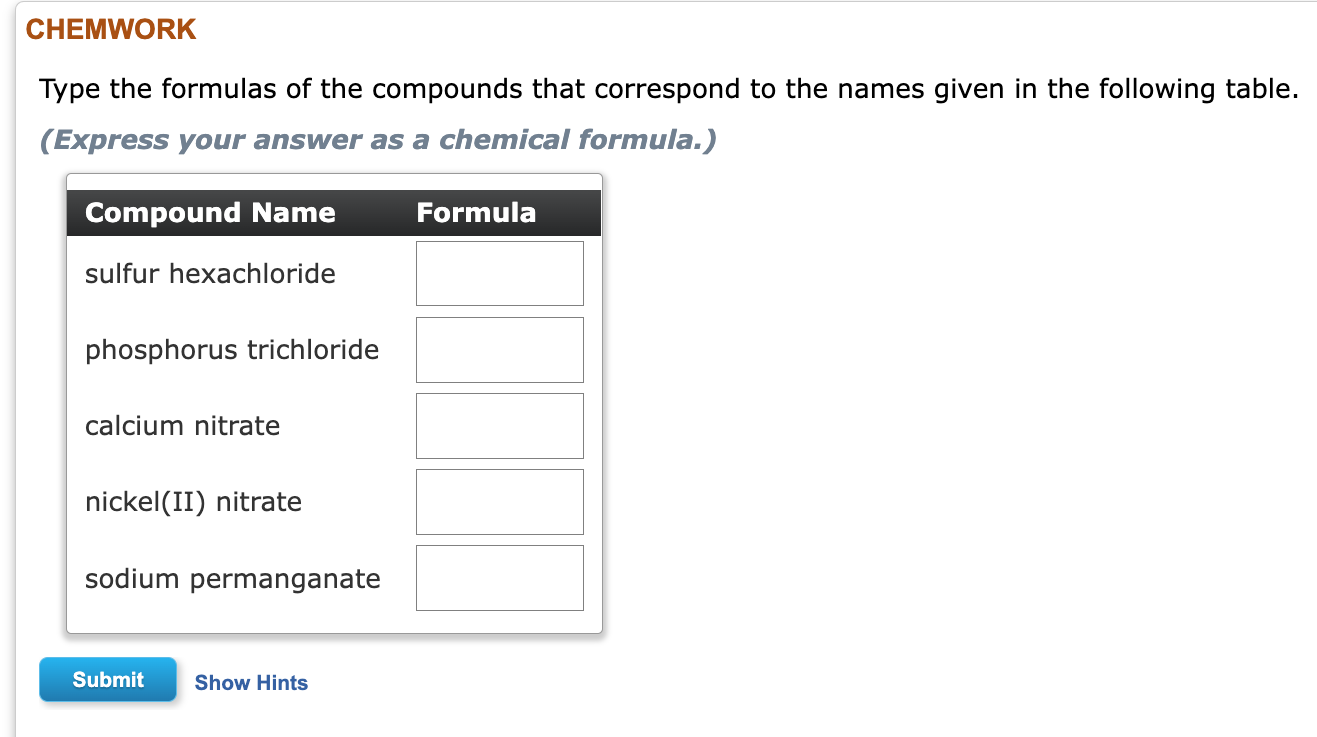Viewport: 1317px width, 737px height.
Task: Click the calcium nitrate row label
Action: 182,425
